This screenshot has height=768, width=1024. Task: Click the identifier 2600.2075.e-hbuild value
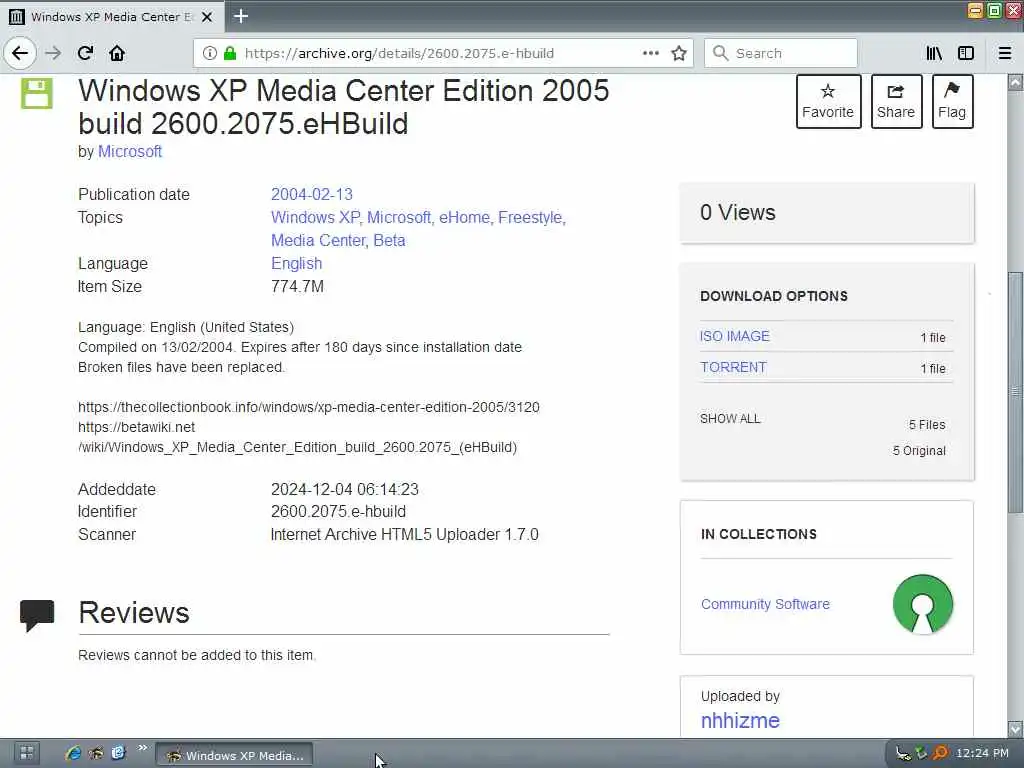click(x=338, y=512)
